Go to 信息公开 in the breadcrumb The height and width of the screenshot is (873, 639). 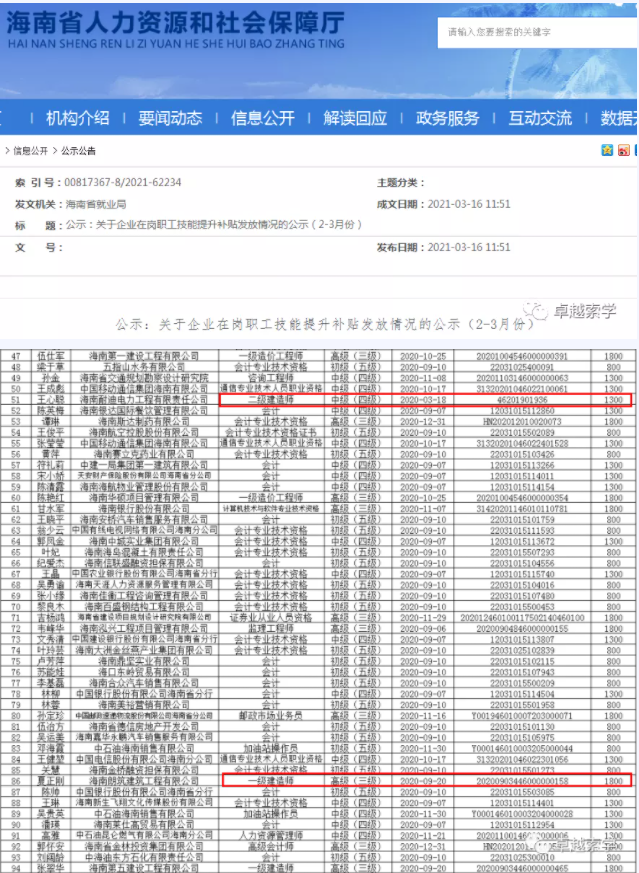(x=31, y=151)
